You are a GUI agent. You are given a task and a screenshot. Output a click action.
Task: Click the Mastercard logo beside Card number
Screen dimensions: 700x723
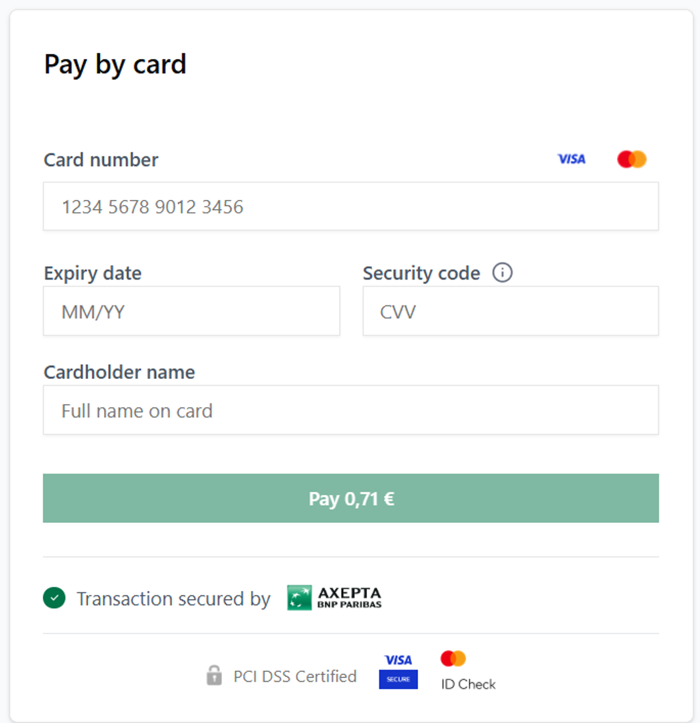(x=632, y=159)
